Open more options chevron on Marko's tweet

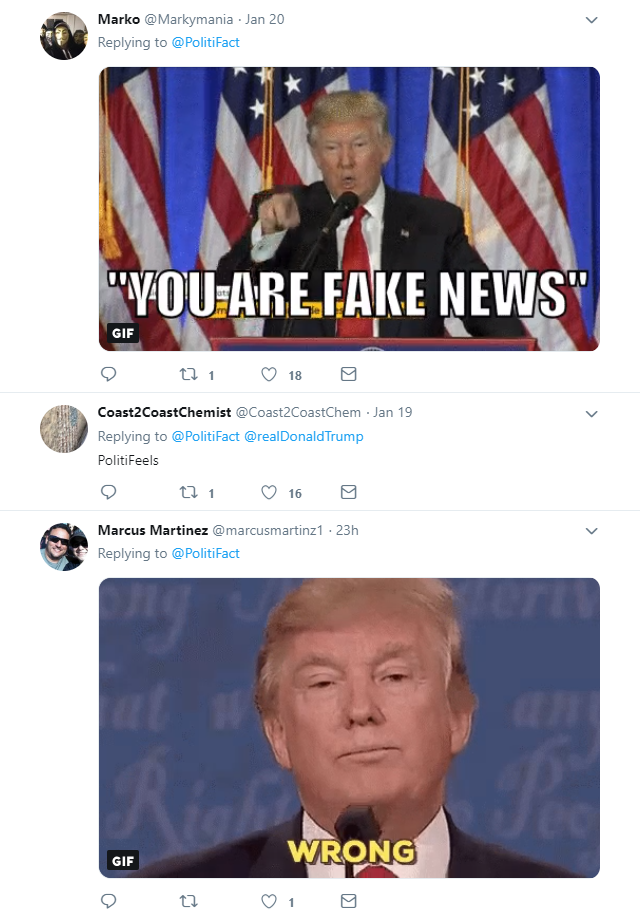click(x=591, y=20)
